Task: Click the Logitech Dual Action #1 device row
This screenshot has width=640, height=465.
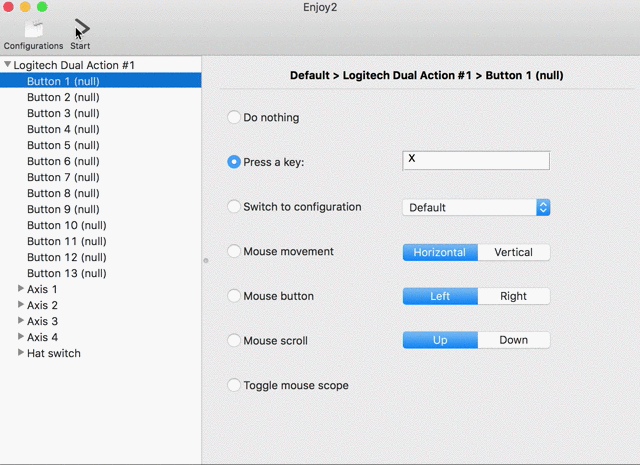Action: 100,65
